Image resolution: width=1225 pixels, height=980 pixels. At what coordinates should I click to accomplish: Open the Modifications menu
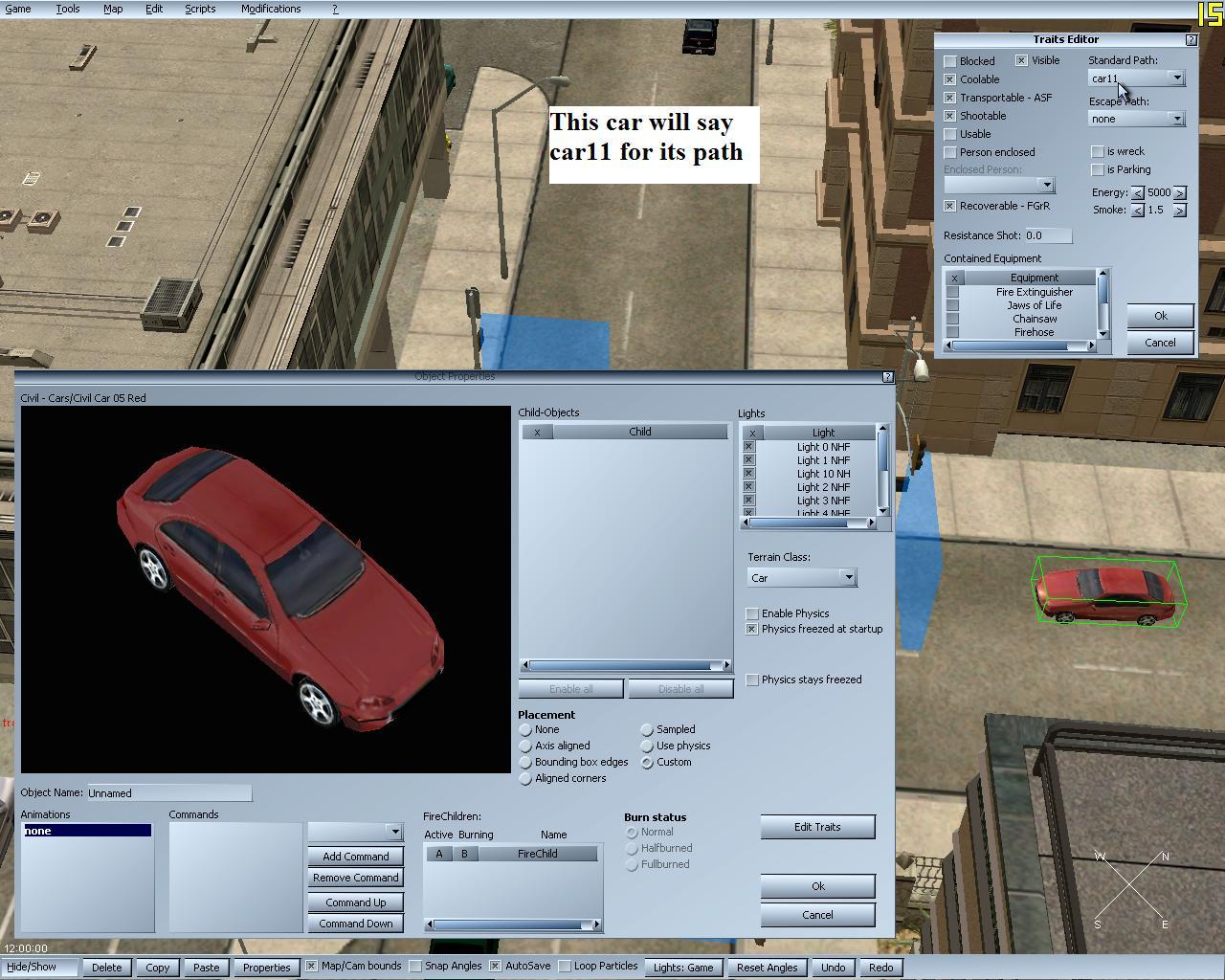pyautogui.click(x=271, y=9)
